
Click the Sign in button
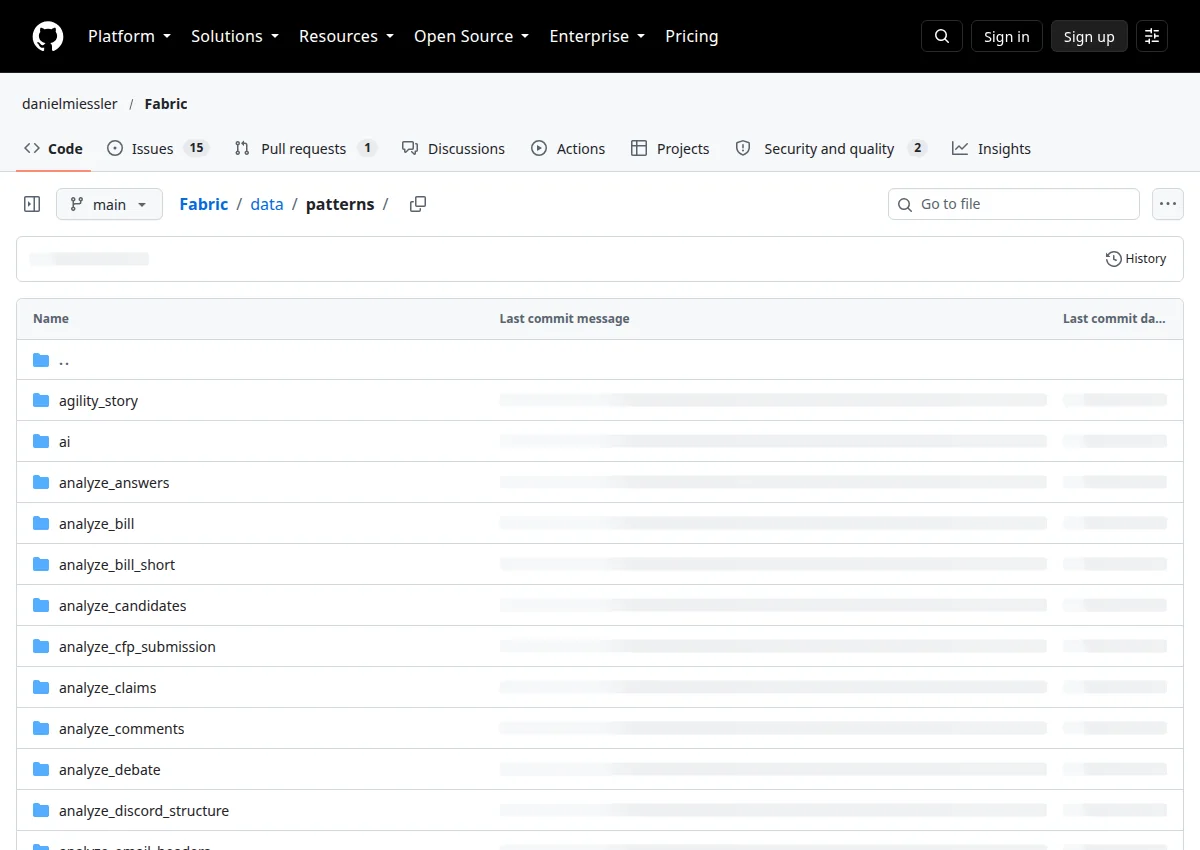(1007, 36)
